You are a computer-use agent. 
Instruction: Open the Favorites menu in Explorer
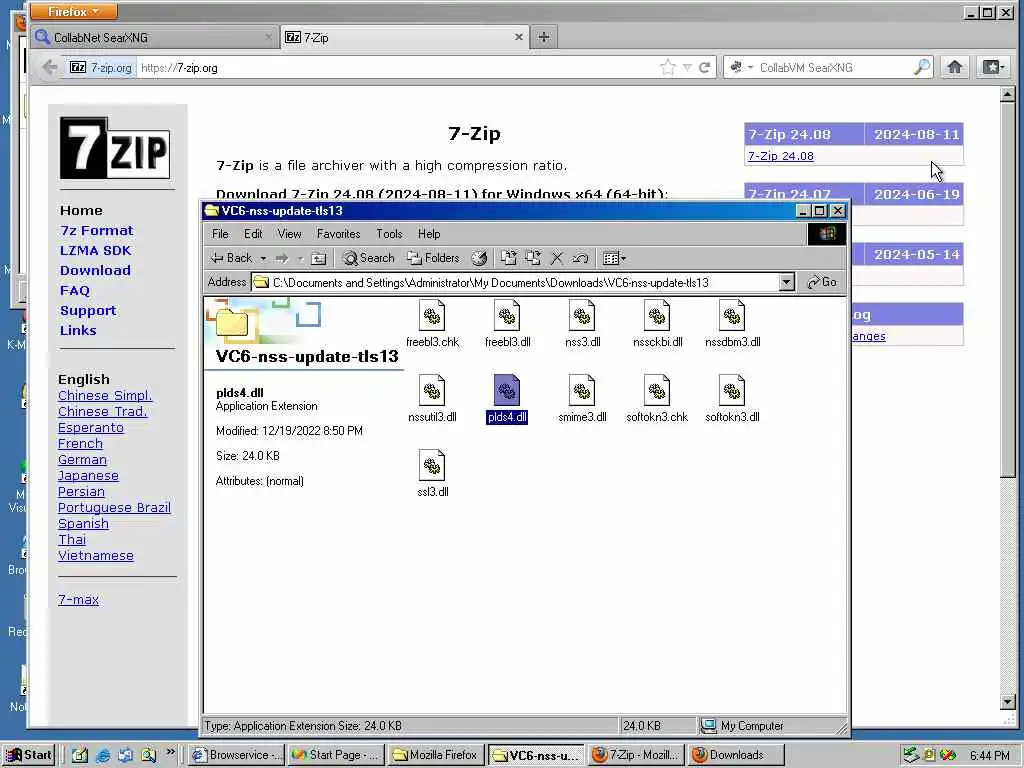click(x=338, y=234)
